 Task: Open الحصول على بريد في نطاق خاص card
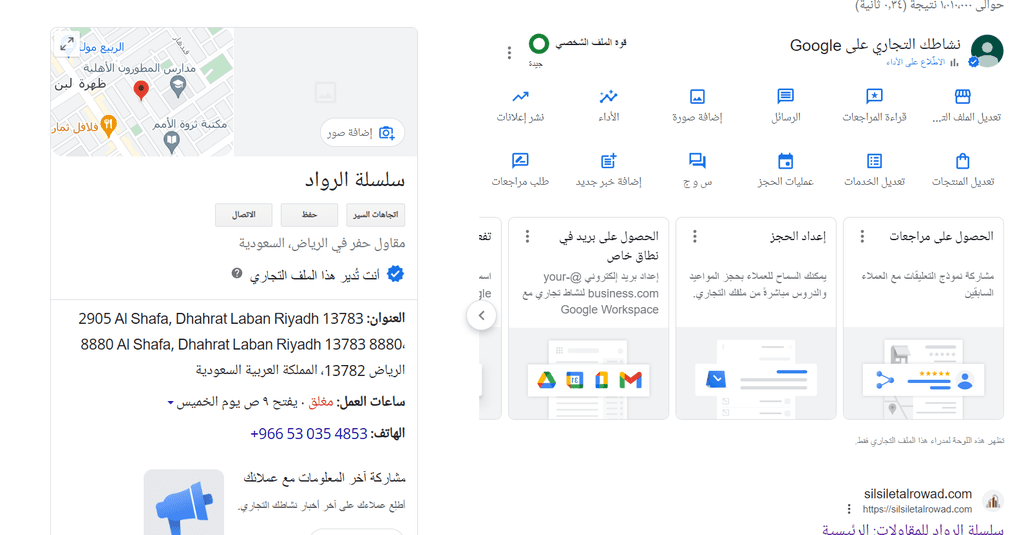tap(588, 318)
